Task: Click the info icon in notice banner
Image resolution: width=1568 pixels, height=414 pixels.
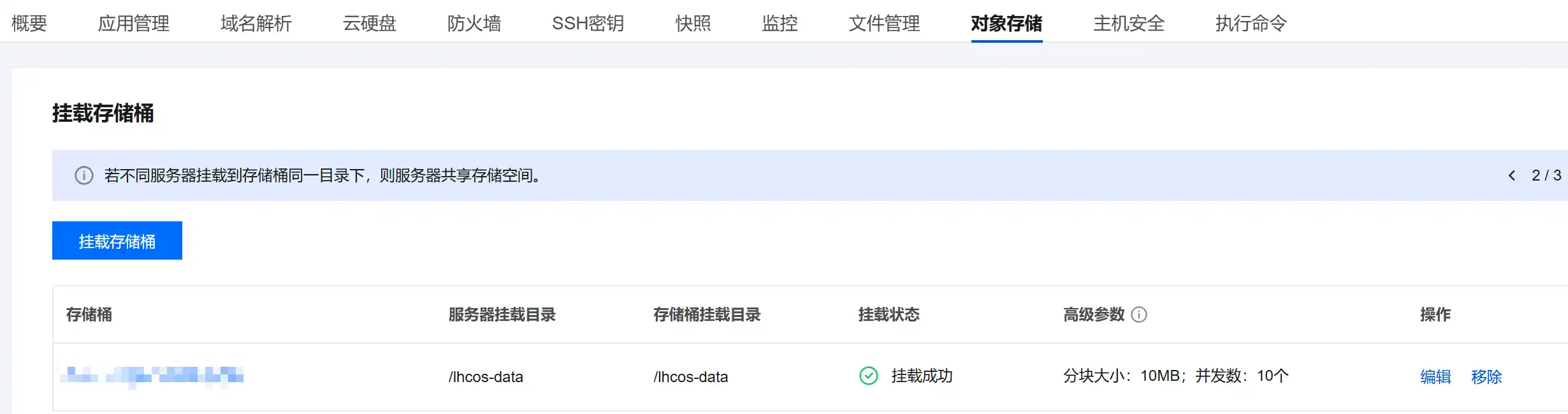Action: pyautogui.click(x=84, y=175)
